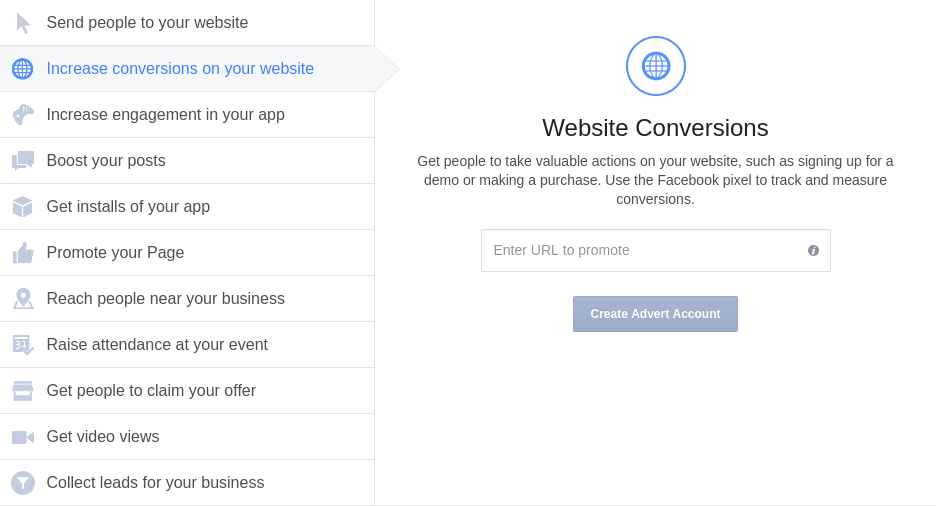The width and height of the screenshot is (936, 506).
Task: Click the storefront icon for offer claims
Action: 22,391
